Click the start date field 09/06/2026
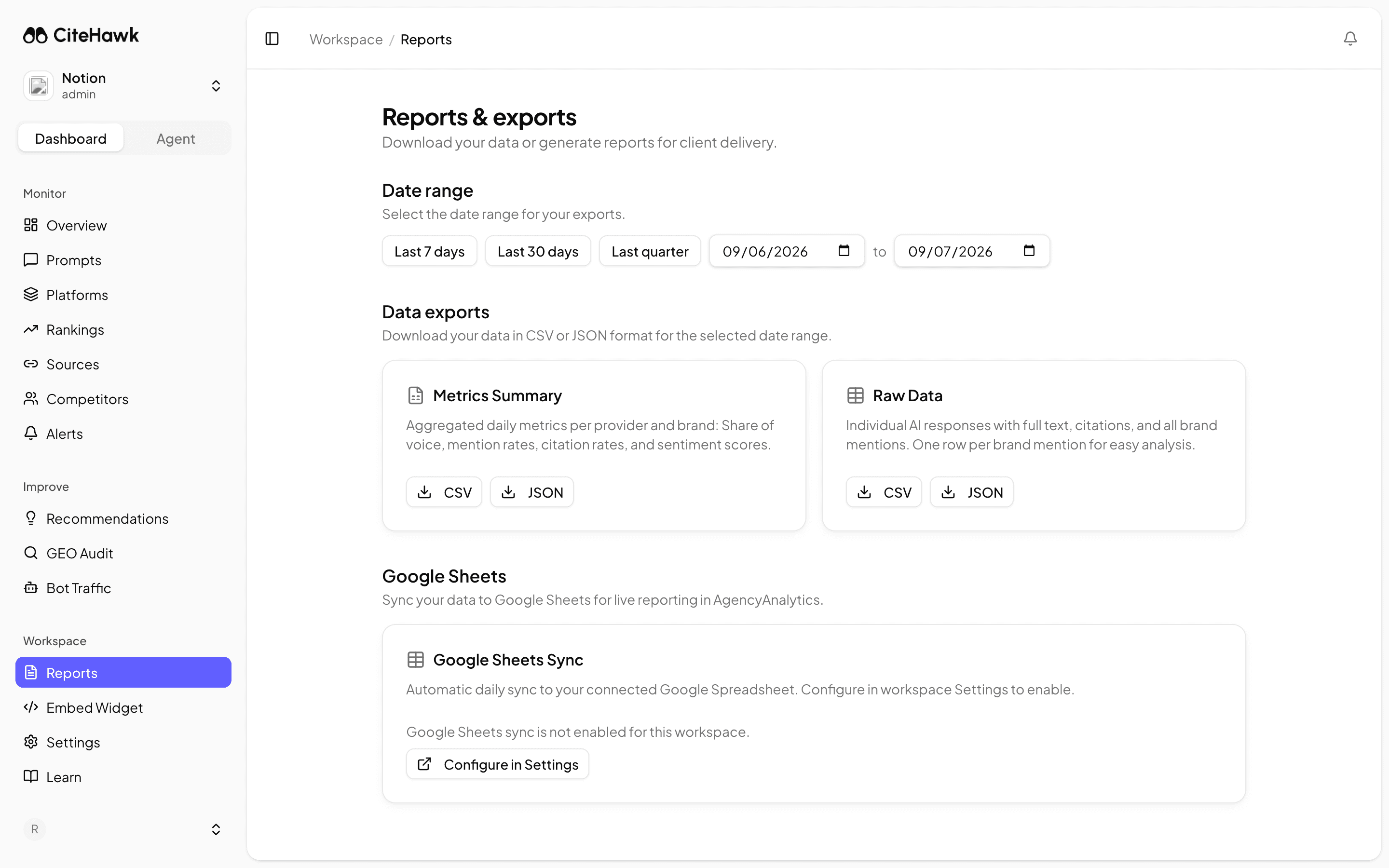1389x868 pixels. pos(787,251)
